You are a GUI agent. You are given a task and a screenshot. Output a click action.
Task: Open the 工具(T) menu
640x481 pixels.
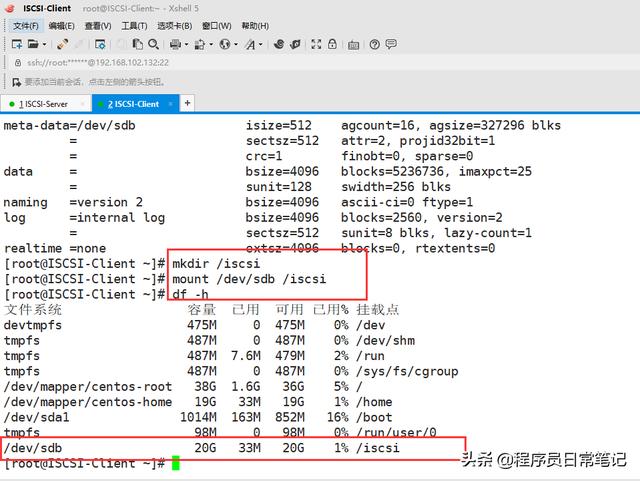coord(134,26)
